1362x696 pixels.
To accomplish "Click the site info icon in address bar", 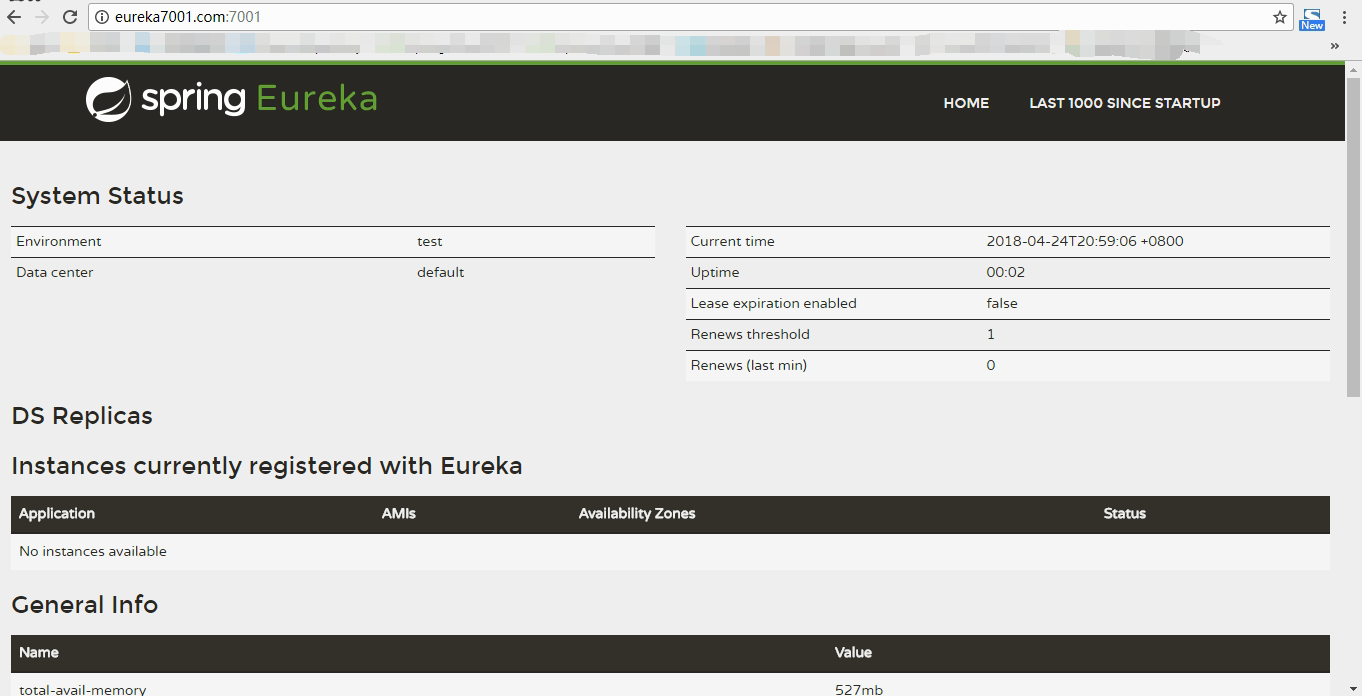I will (102, 17).
